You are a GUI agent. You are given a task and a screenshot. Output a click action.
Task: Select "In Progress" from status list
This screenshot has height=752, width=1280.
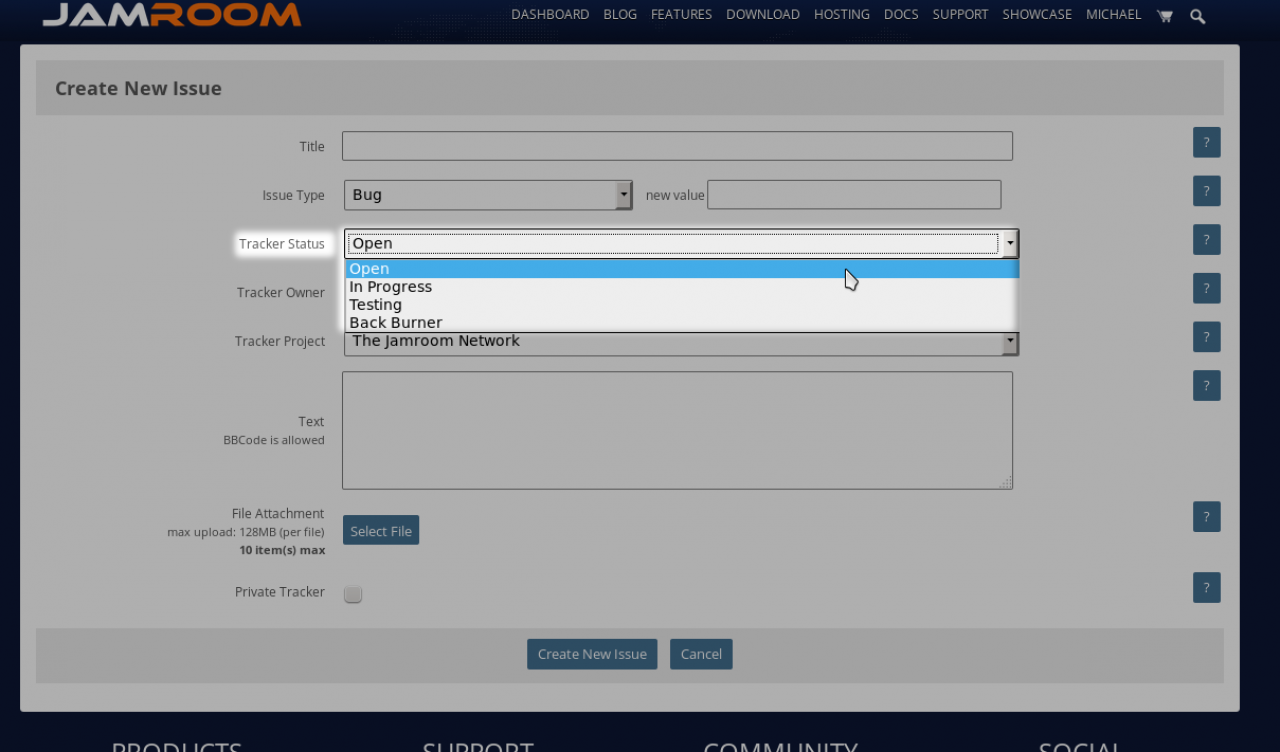tap(391, 287)
